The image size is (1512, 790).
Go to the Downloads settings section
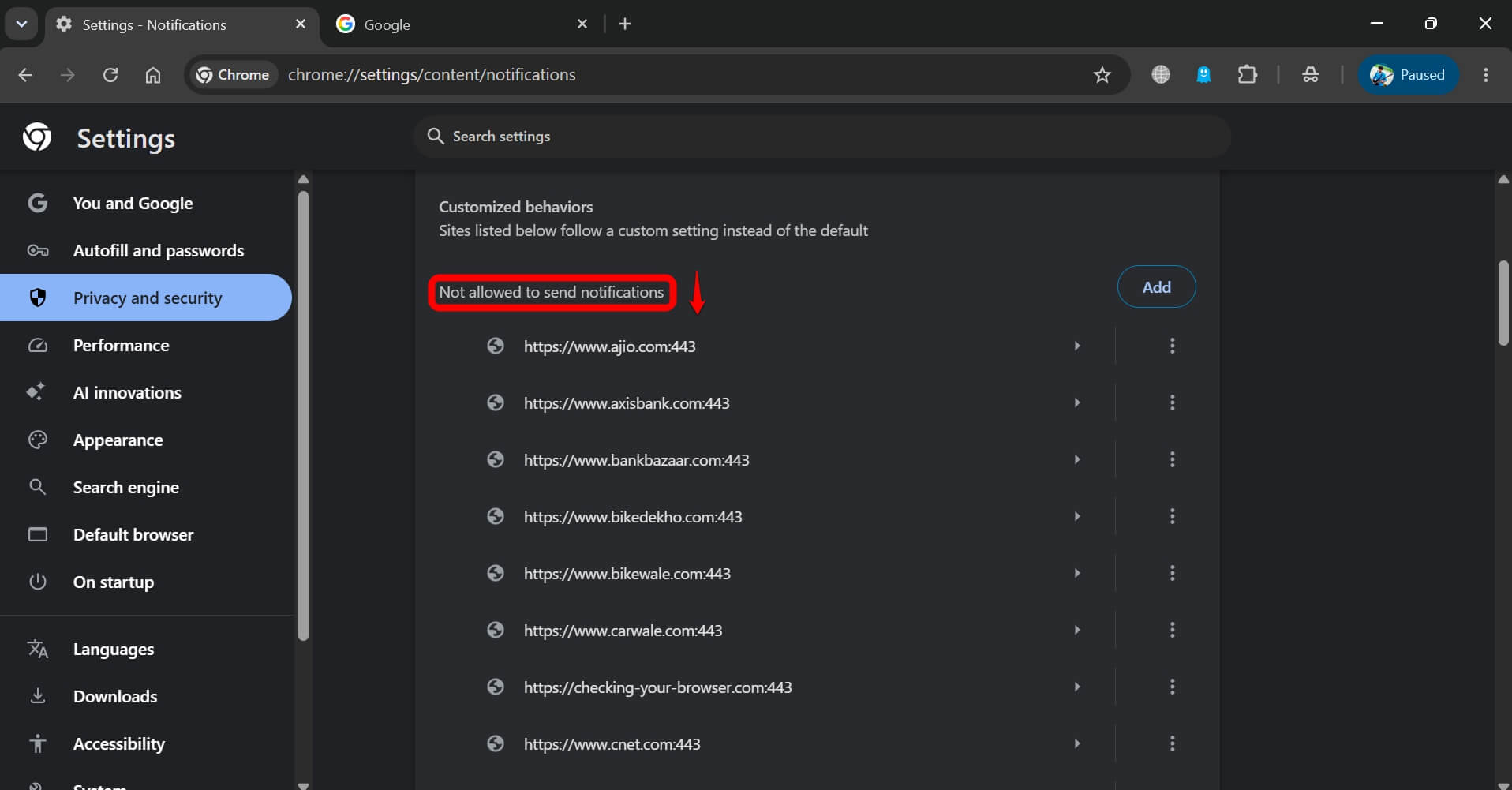[146, 696]
